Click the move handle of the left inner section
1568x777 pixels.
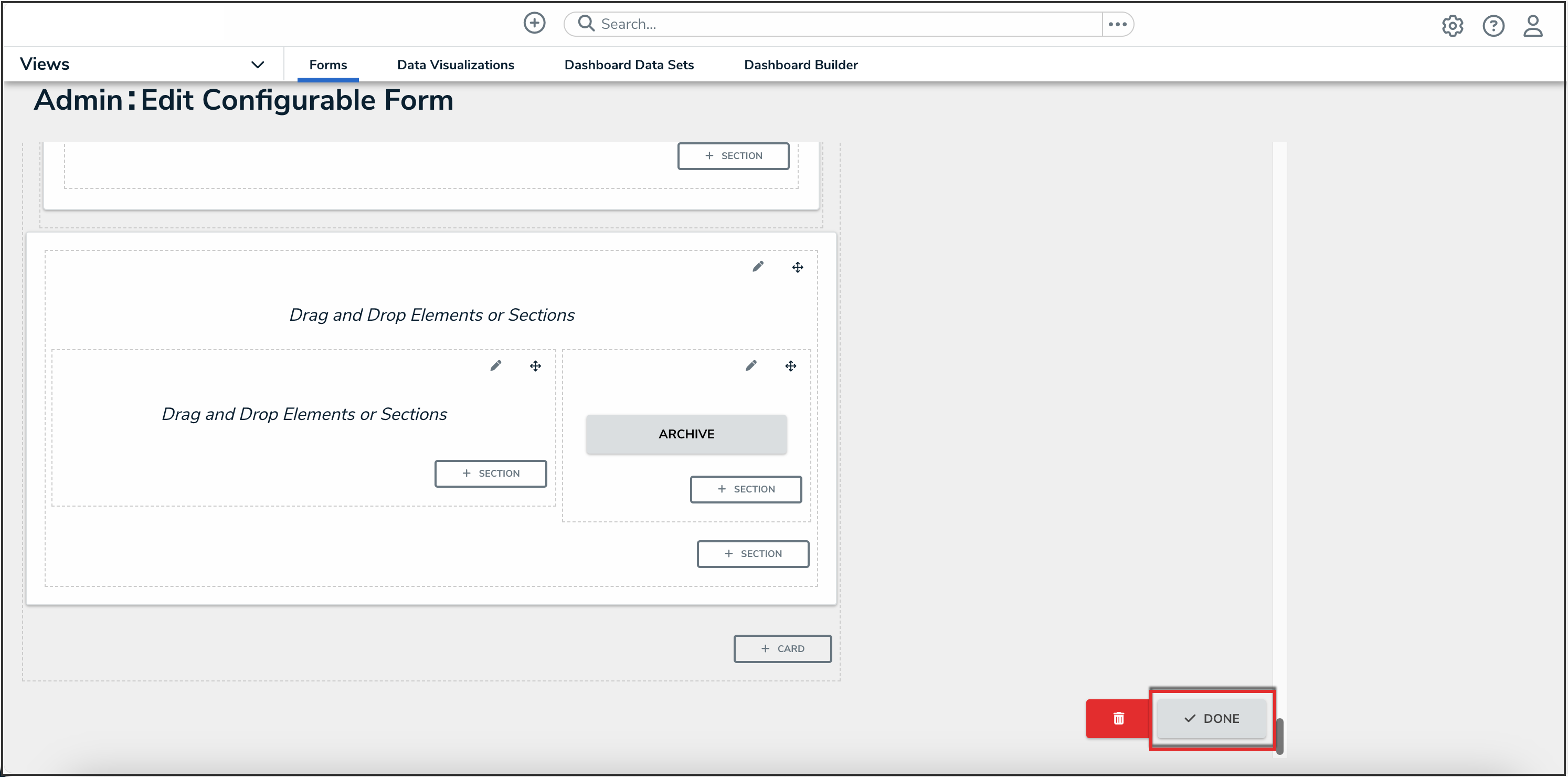[x=535, y=366]
